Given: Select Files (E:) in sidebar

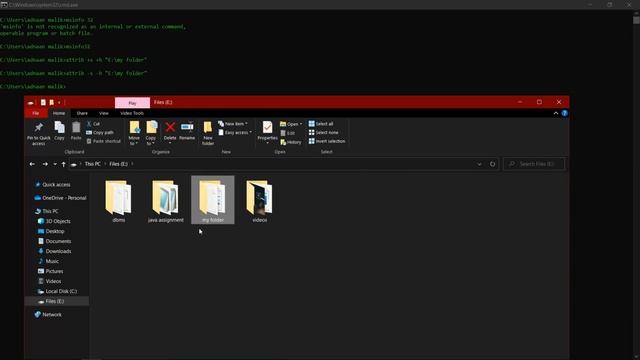Looking at the screenshot, I should tap(57, 301).
